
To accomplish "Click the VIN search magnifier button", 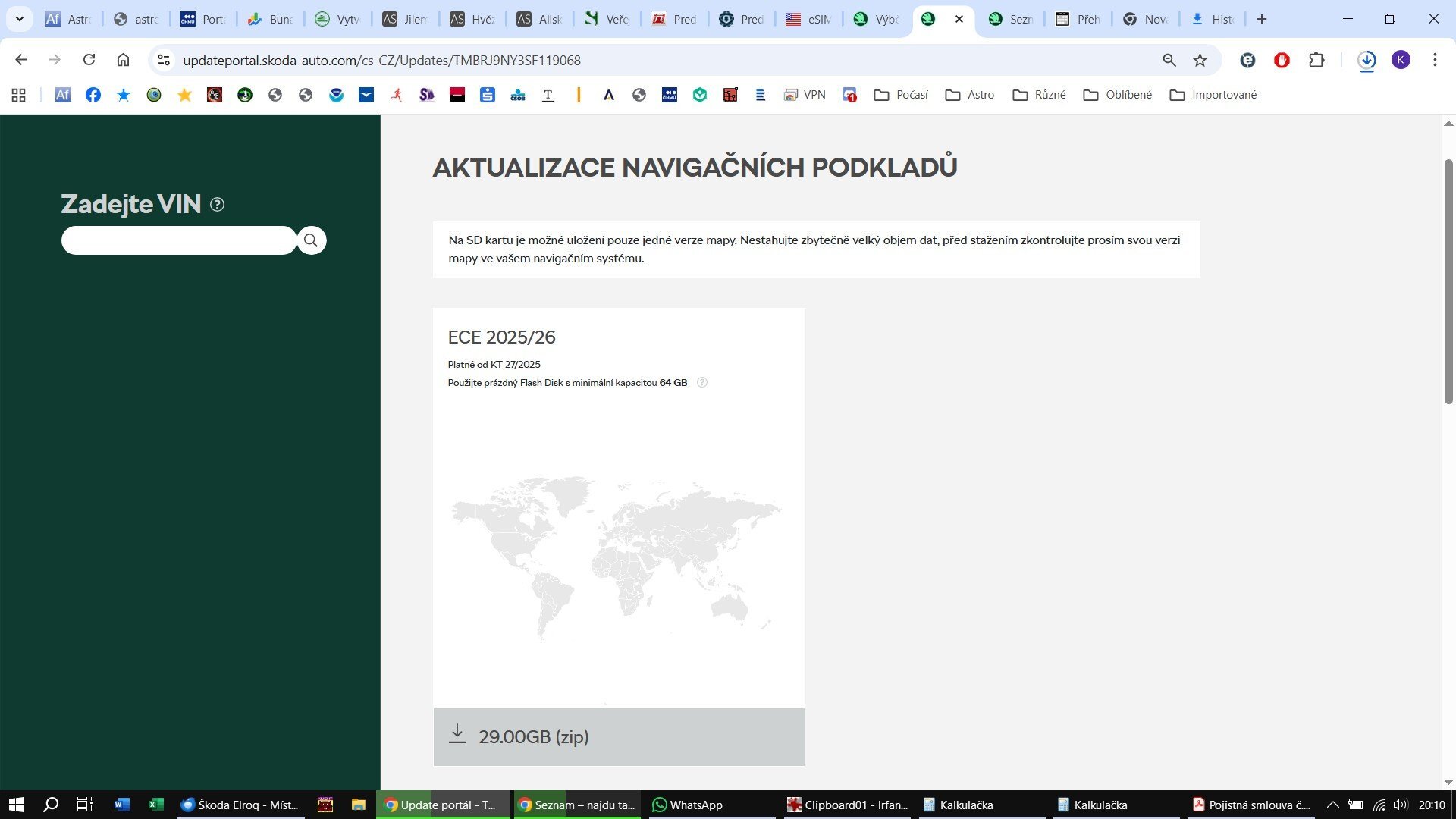I will pos(311,240).
